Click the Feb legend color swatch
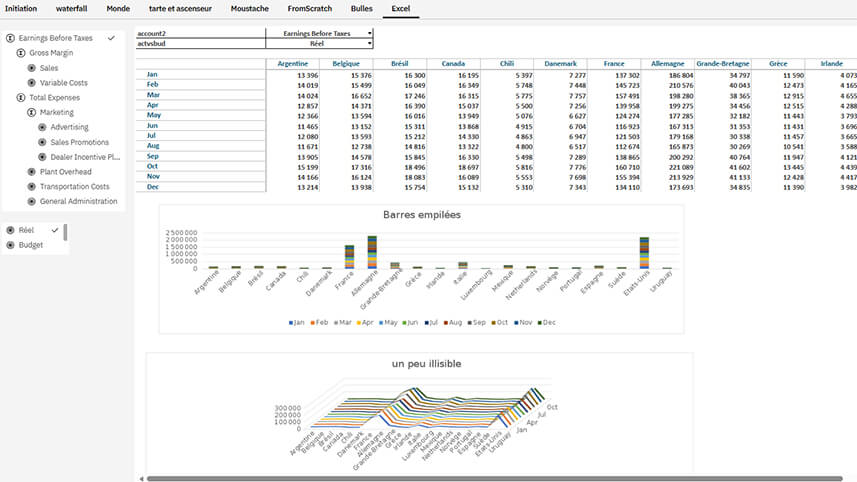The height and width of the screenshot is (482, 857). [x=313, y=323]
